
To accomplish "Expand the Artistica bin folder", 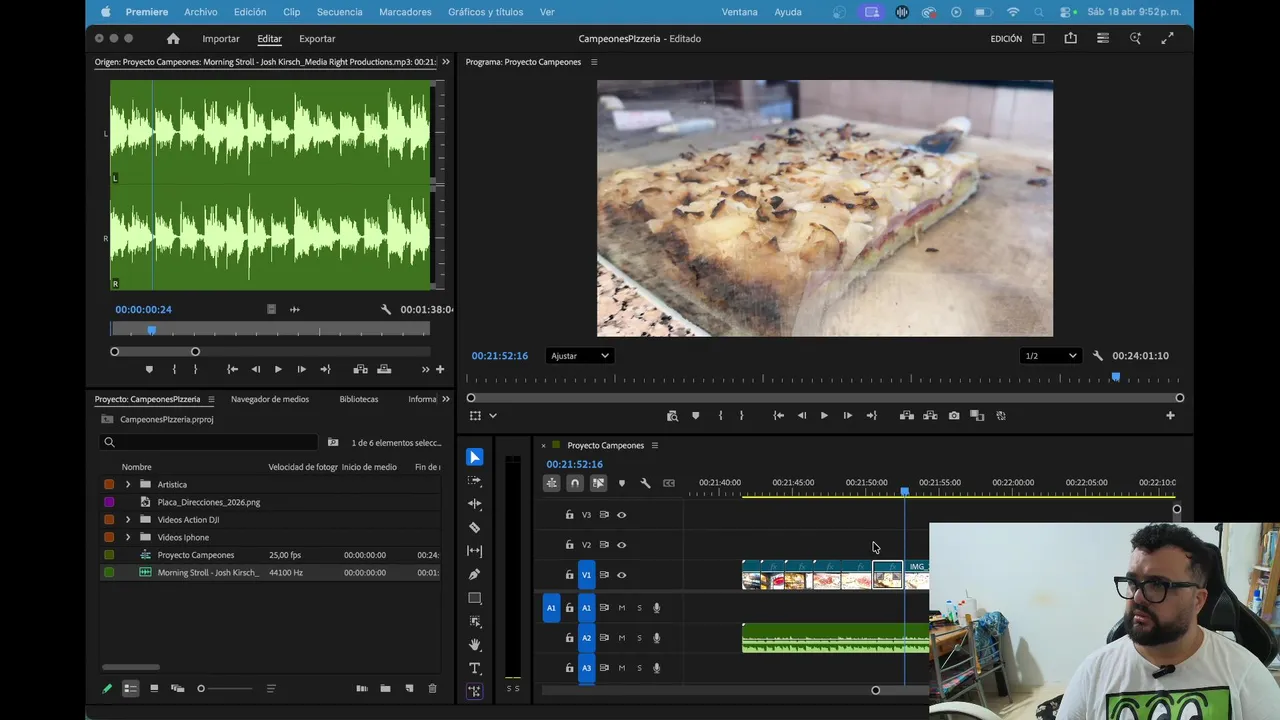I will click(128, 485).
